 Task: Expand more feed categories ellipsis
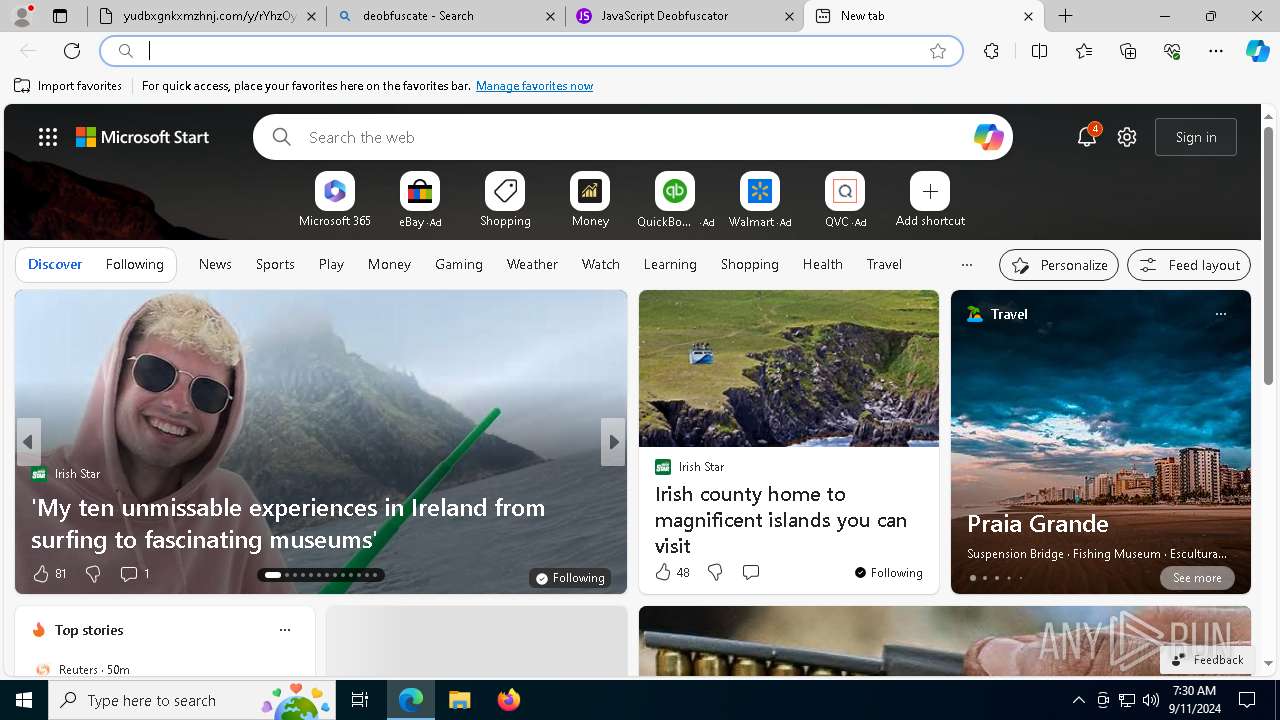pyautogui.click(x=966, y=265)
